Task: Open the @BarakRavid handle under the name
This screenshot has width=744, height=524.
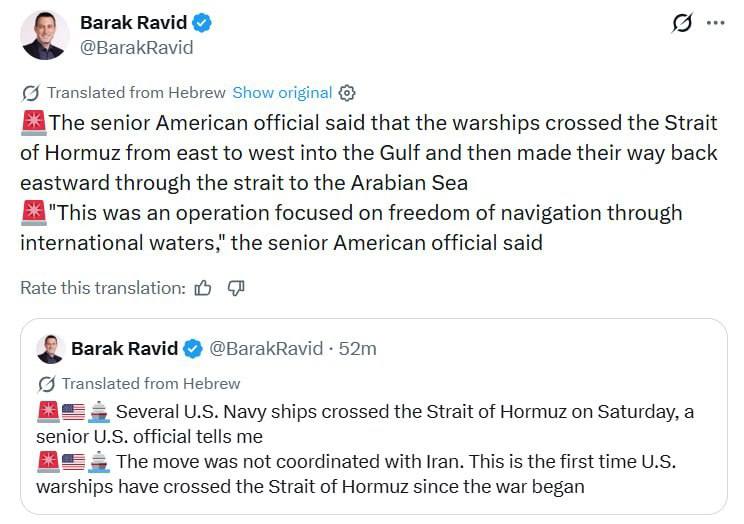Action: [136, 47]
